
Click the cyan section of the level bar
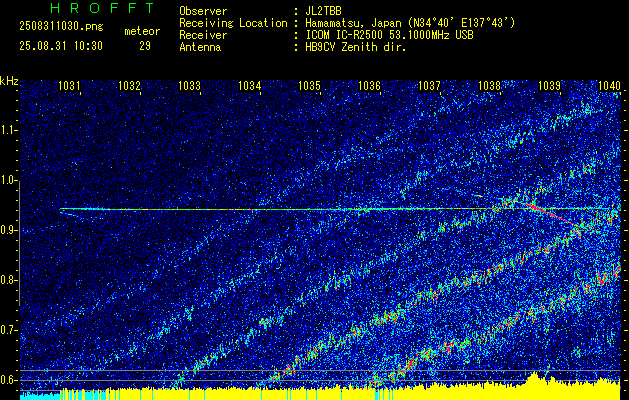coord(40,395)
